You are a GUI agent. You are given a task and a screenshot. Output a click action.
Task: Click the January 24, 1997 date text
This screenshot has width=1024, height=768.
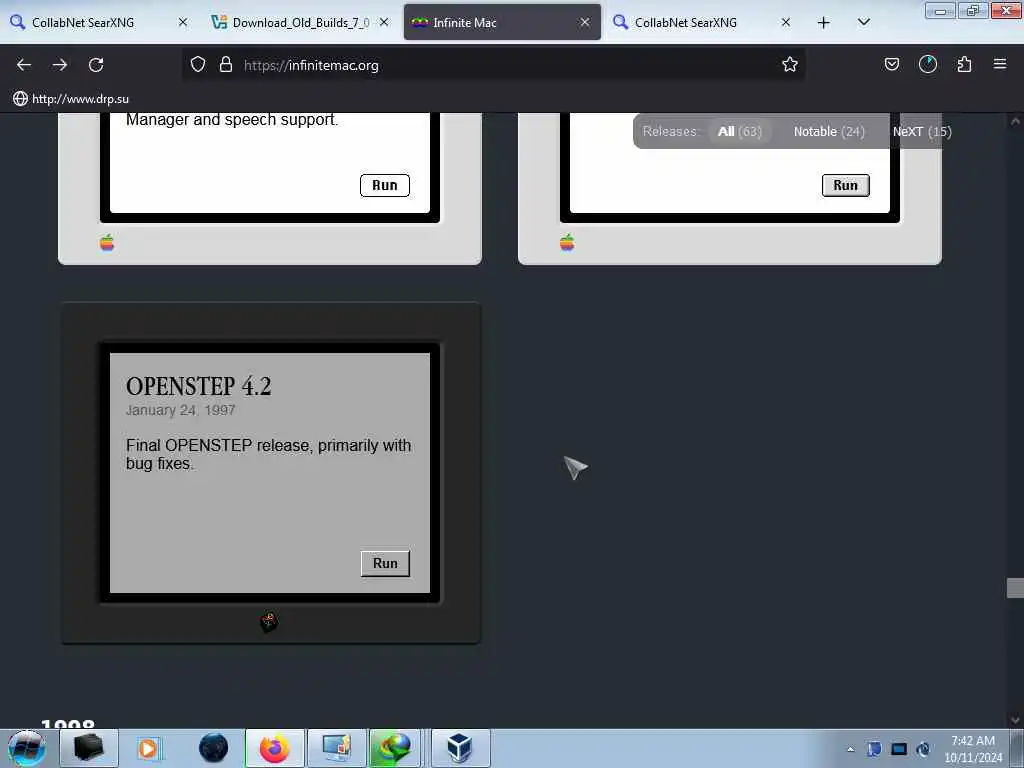pyautogui.click(x=180, y=410)
